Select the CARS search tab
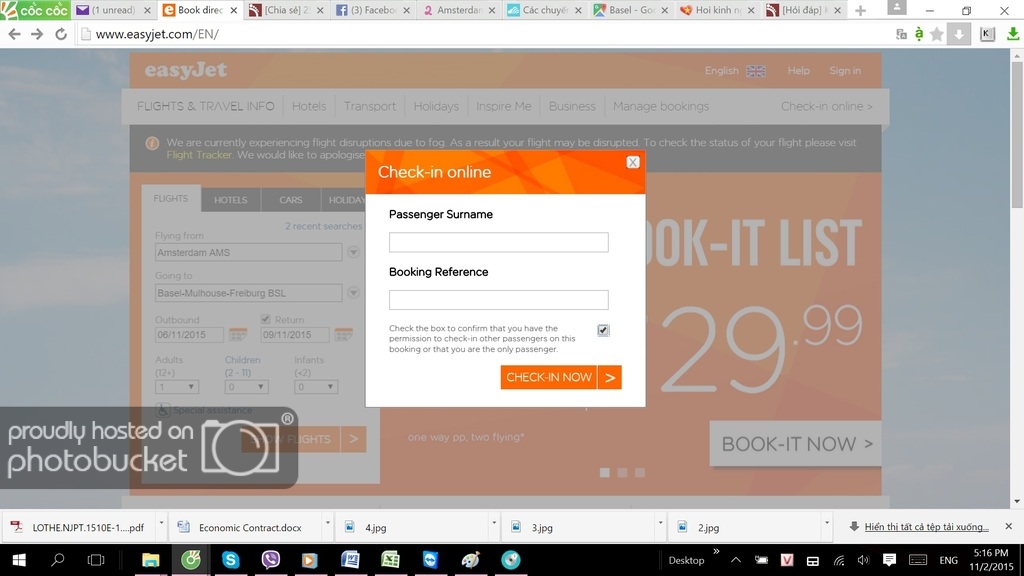1024x576 pixels. 291,200
